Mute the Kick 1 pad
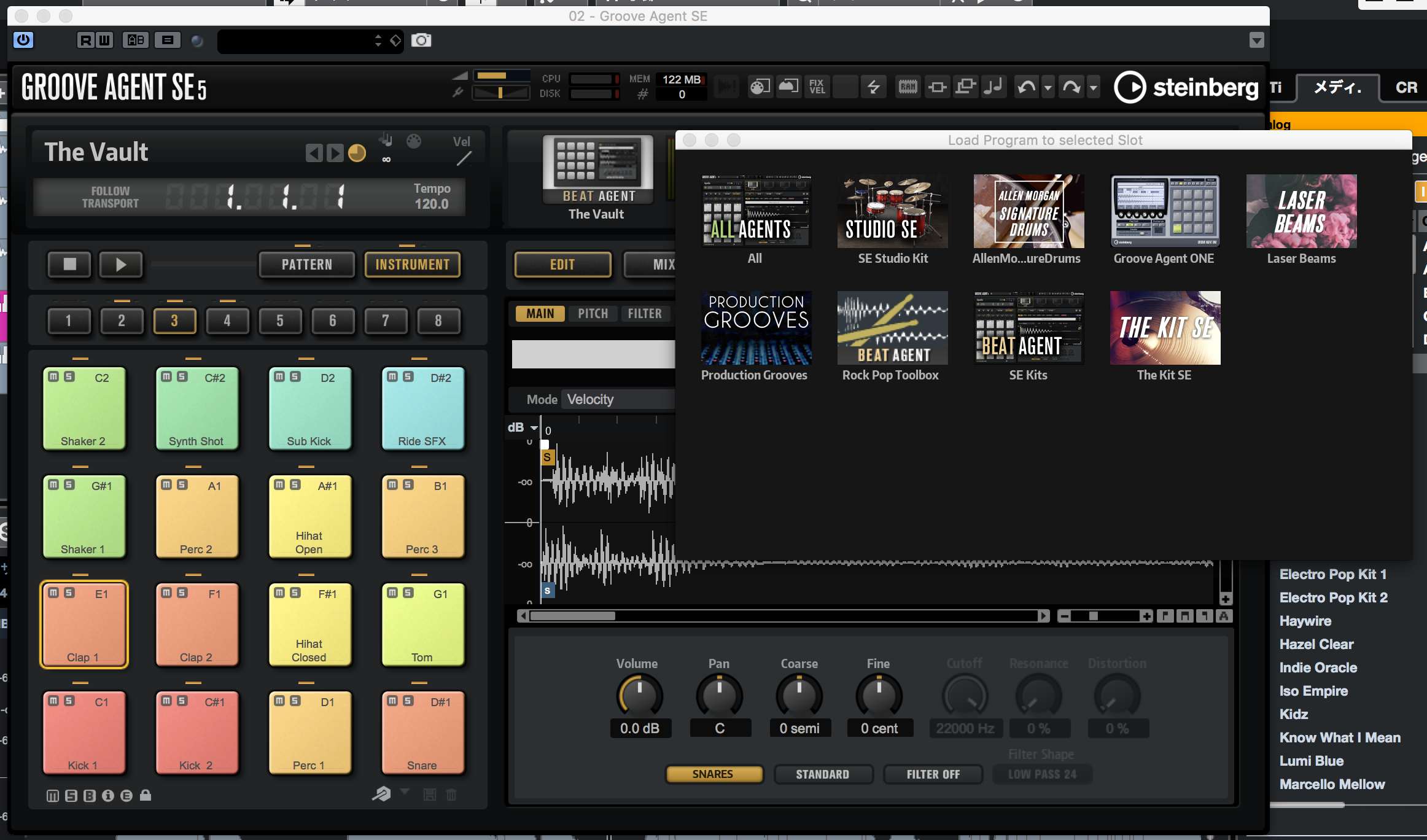The height and width of the screenshot is (840, 1427). (54, 701)
